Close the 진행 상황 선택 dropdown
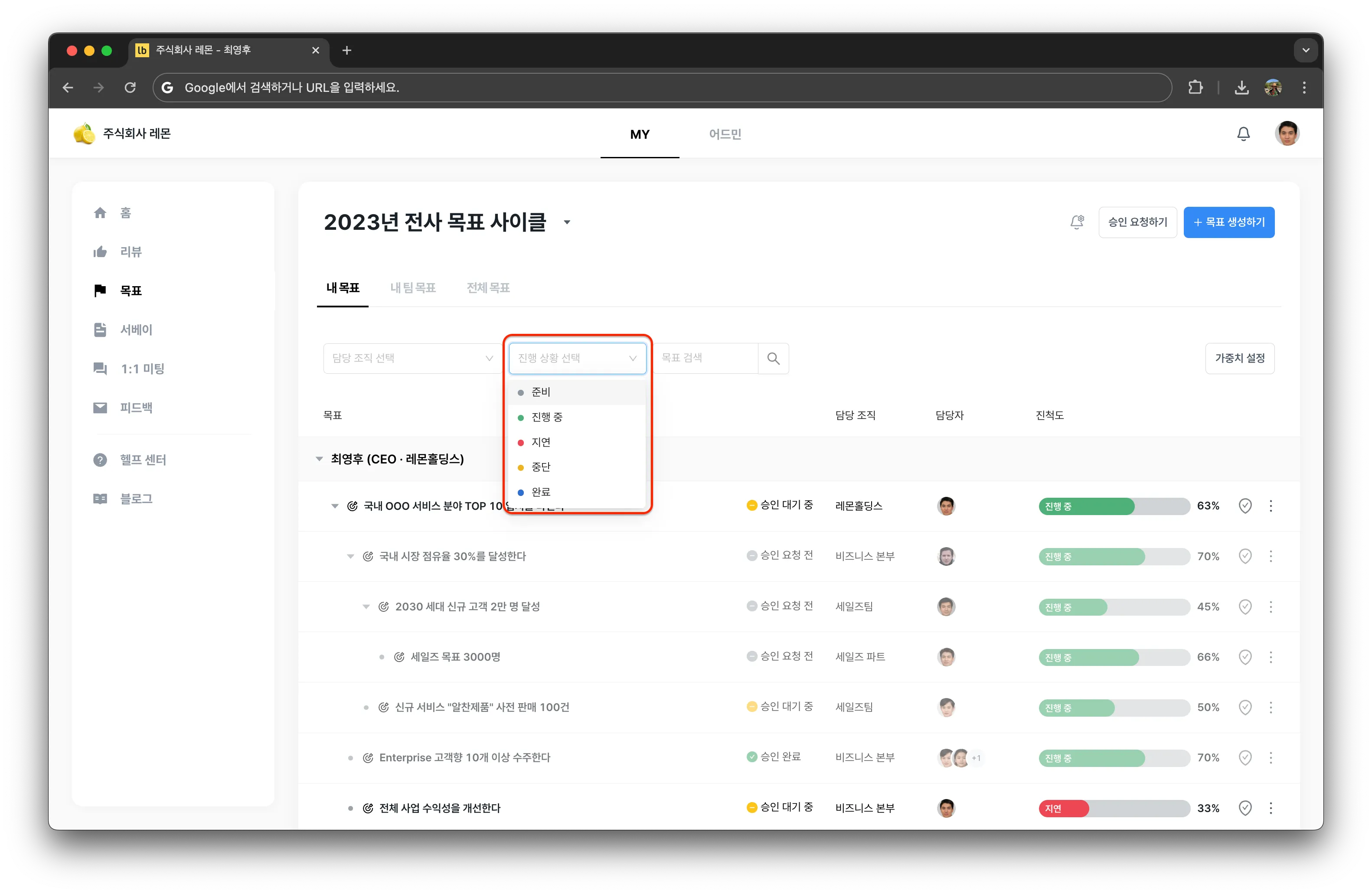 pos(577,359)
